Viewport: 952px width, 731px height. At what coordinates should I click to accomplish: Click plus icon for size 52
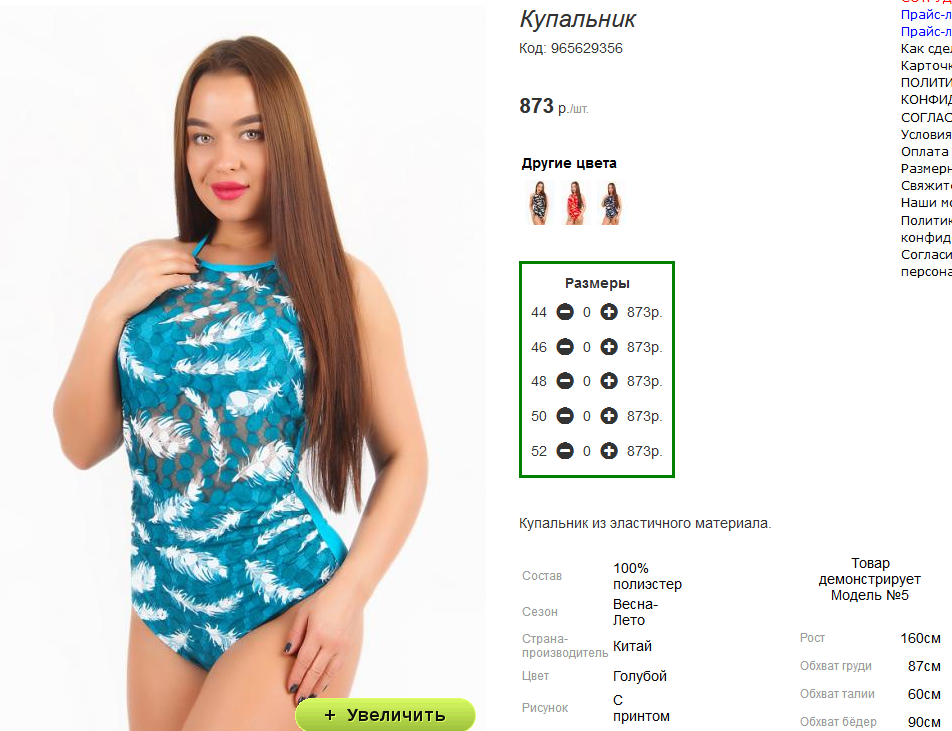(x=608, y=450)
